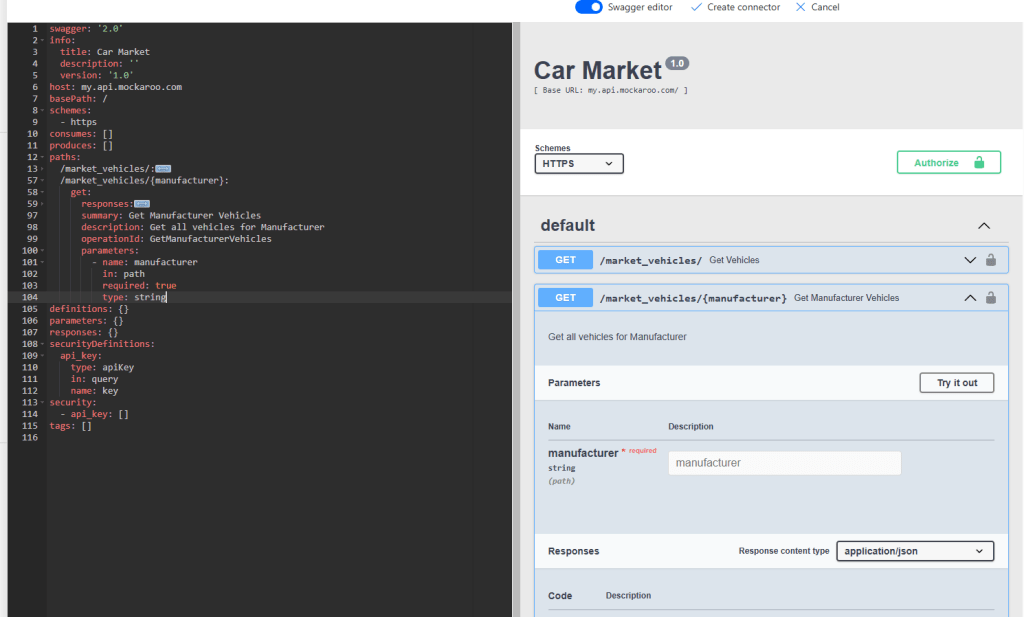Click folded code badge after responses on line 59
Viewport: 1024px width, 617px height.
point(142,204)
